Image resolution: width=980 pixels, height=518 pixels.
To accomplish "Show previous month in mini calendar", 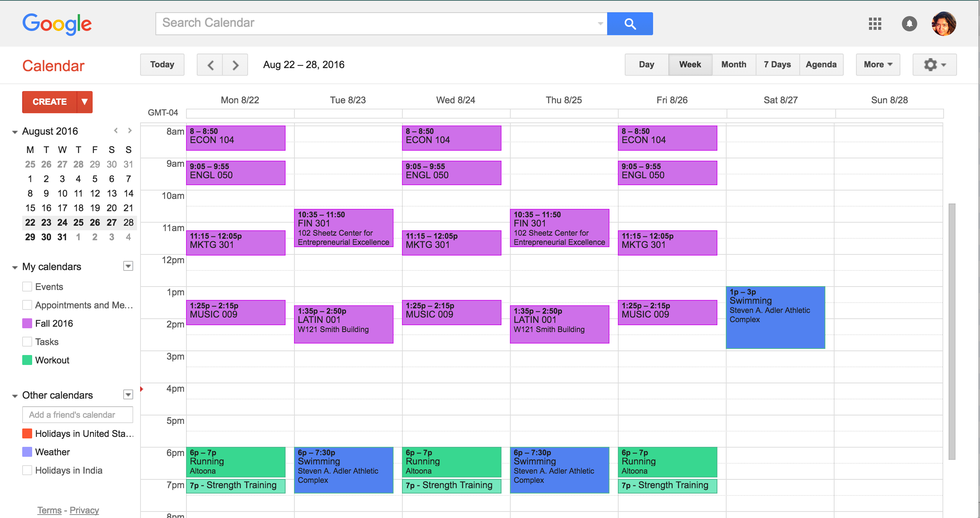I will point(116,131).
